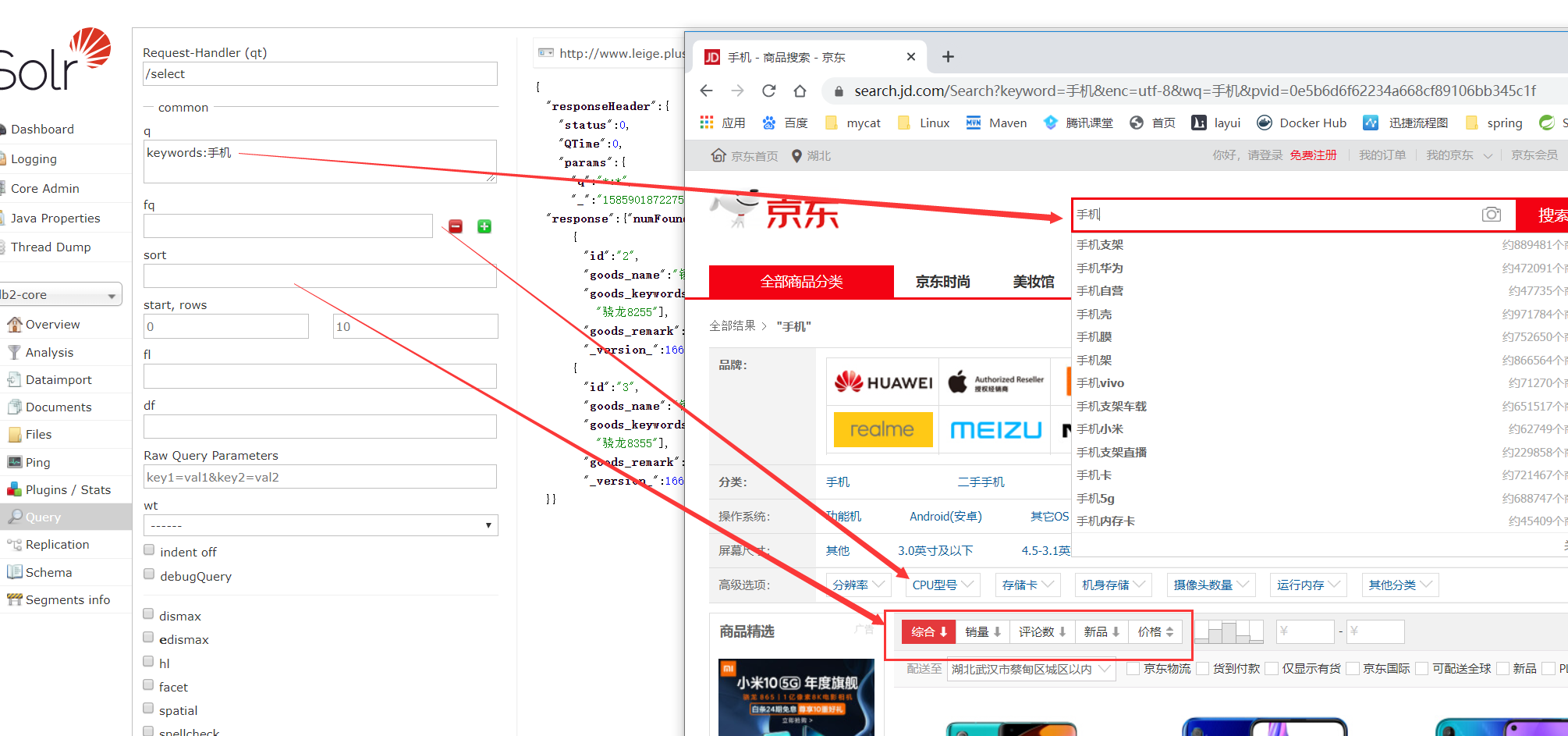Enable the edismax checkbox
The height and width of the screenshot is (736, 1568).
[148, 638]
